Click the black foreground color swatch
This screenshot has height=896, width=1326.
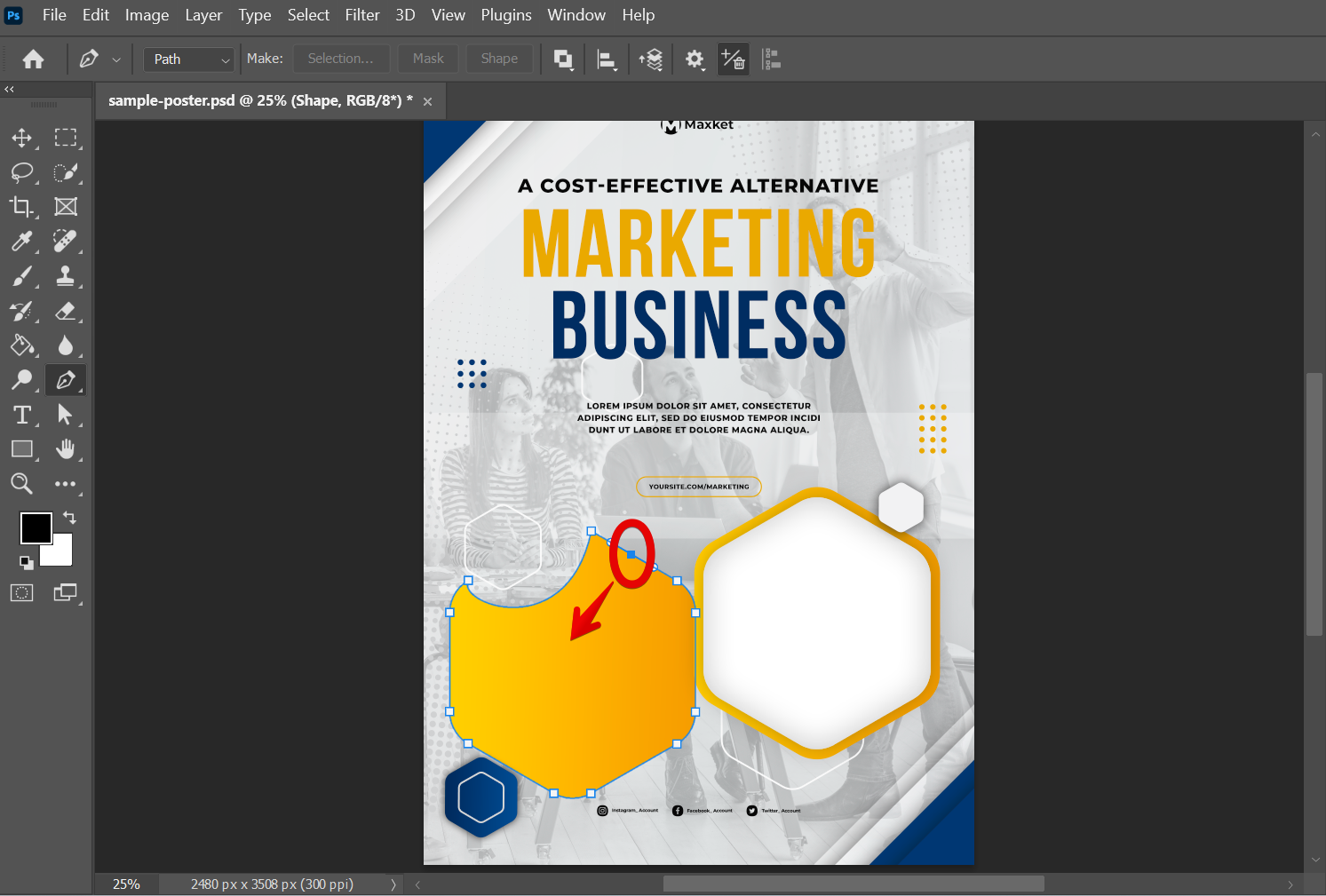pos(35,527)
